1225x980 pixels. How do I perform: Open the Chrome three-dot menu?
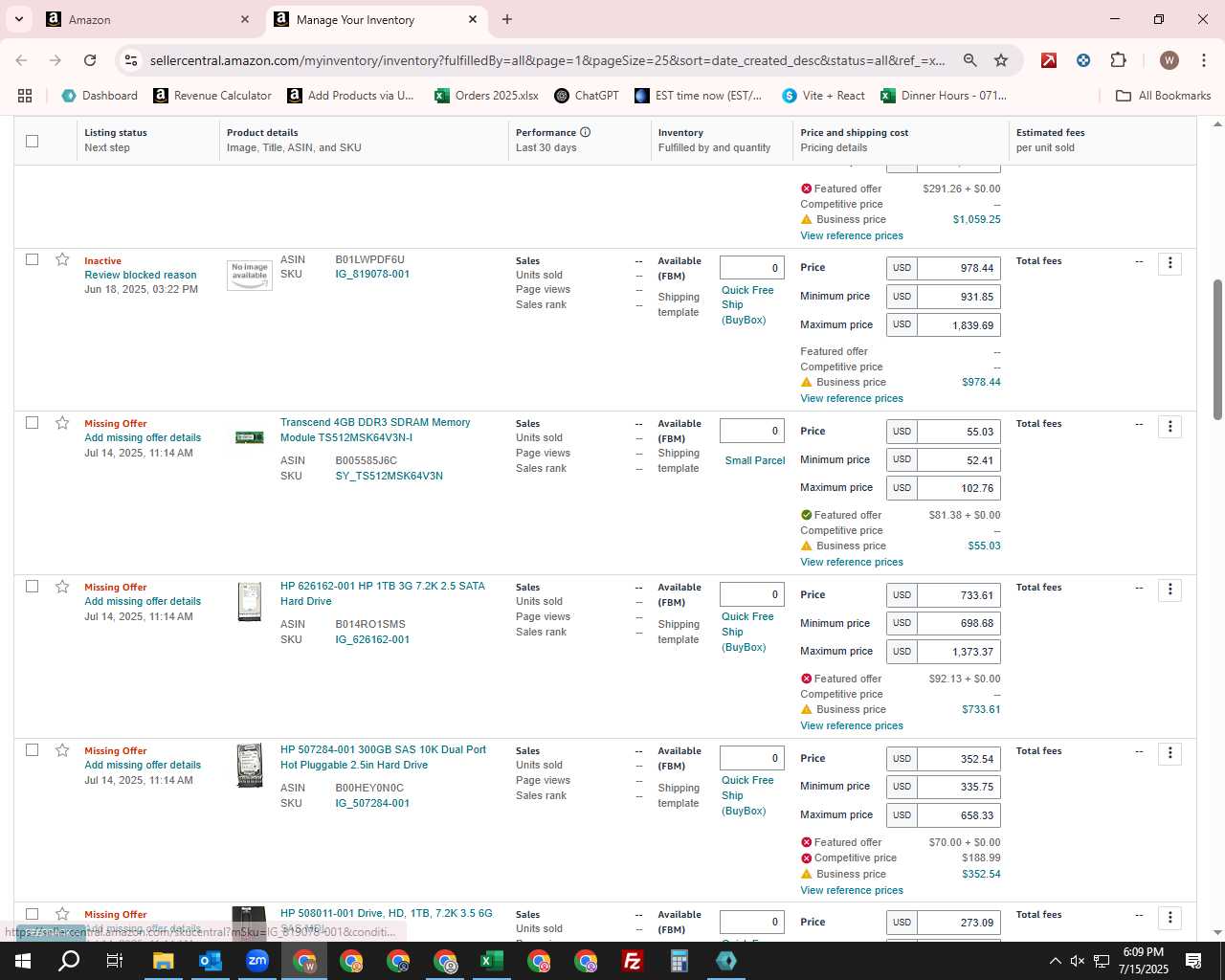click(1203, 60)
